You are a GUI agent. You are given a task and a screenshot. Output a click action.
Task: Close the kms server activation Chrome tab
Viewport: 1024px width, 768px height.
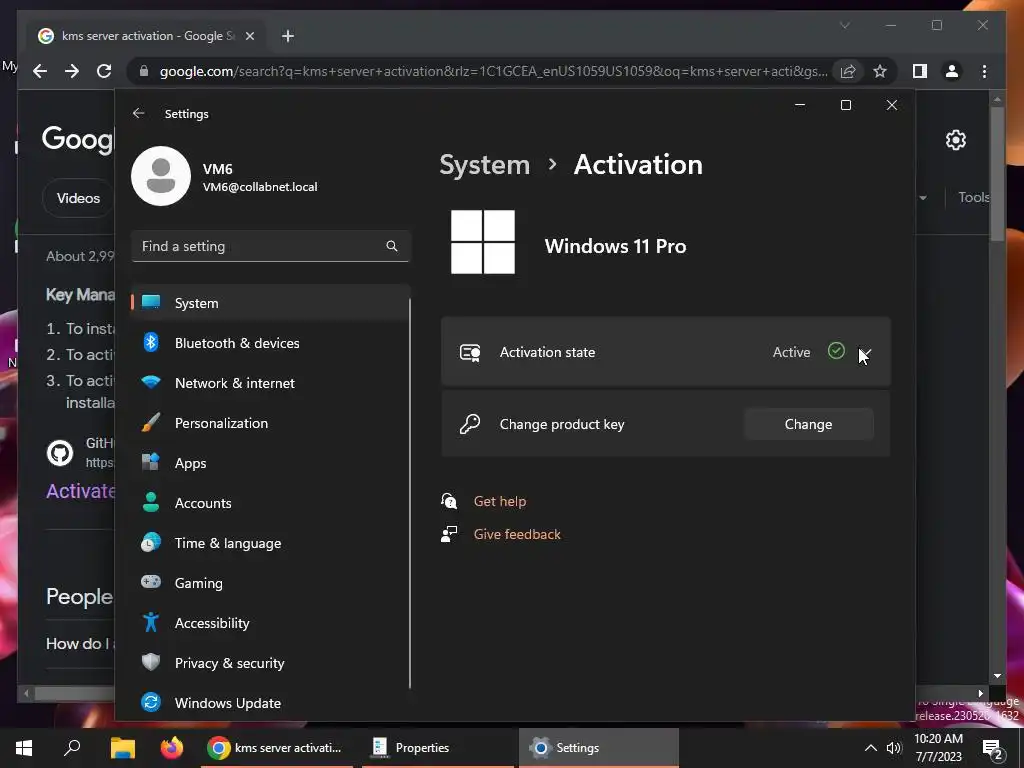pos(249,36)
